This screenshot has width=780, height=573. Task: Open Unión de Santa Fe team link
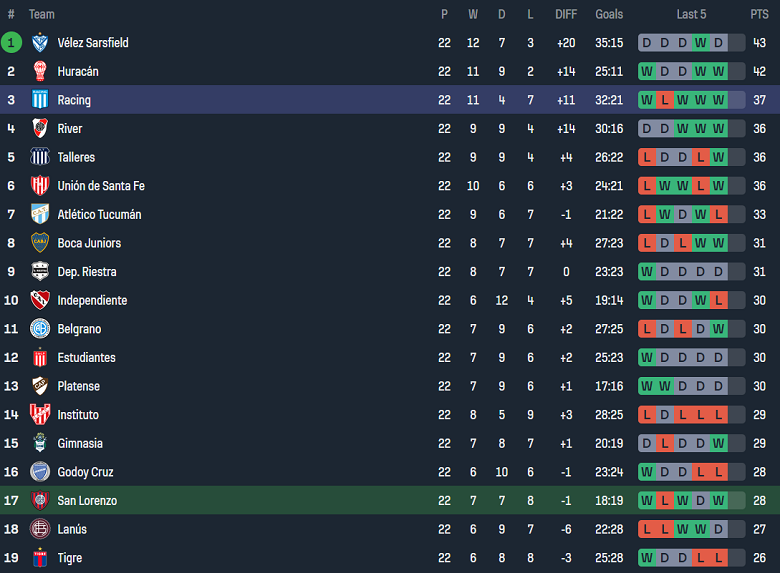101,186
